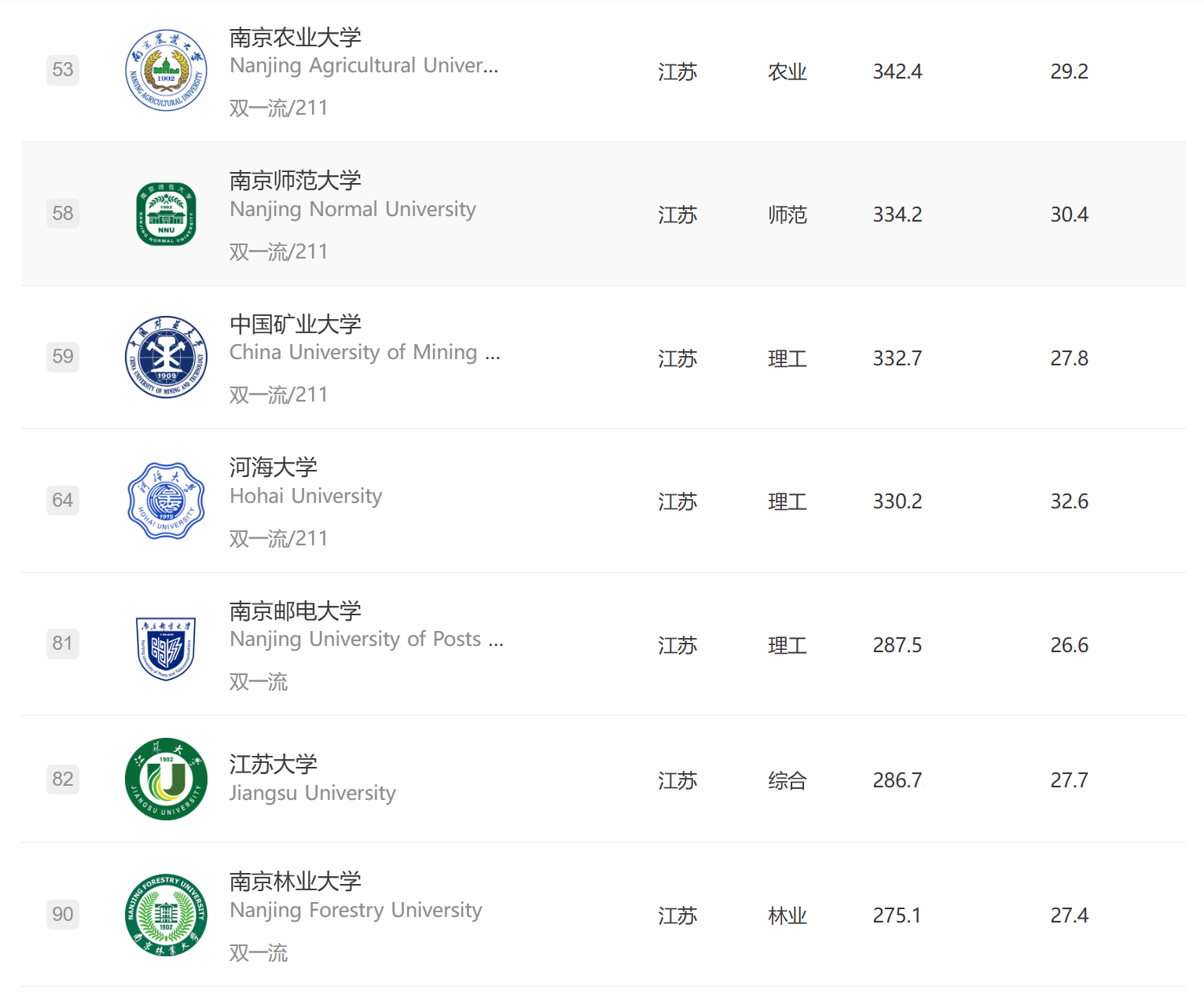1204x994 pixels.
Task: Click the Hohai University English name
Action: tap(306, 496)
